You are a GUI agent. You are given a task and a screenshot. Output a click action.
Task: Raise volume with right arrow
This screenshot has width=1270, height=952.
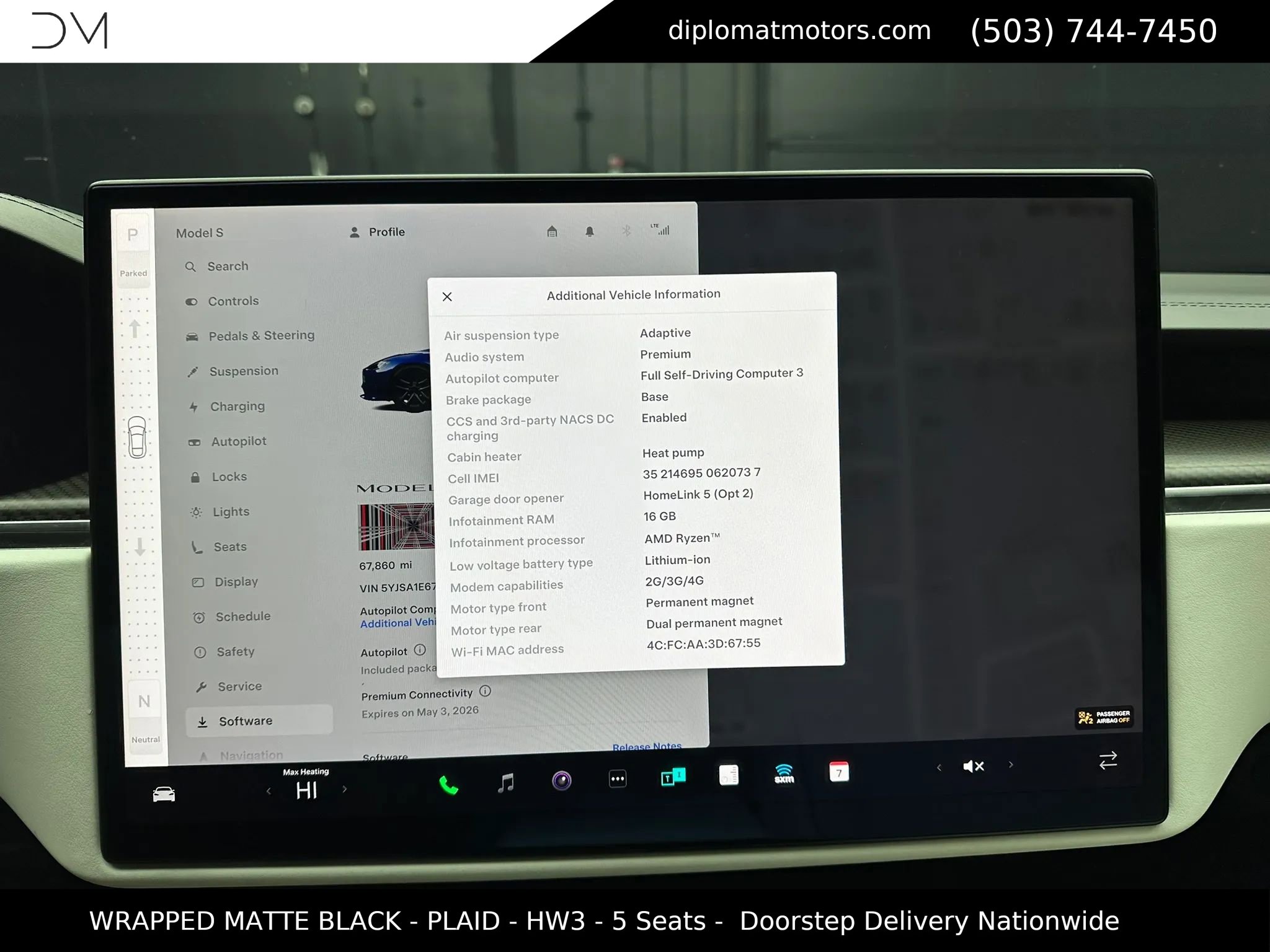tap(1011, 765)
